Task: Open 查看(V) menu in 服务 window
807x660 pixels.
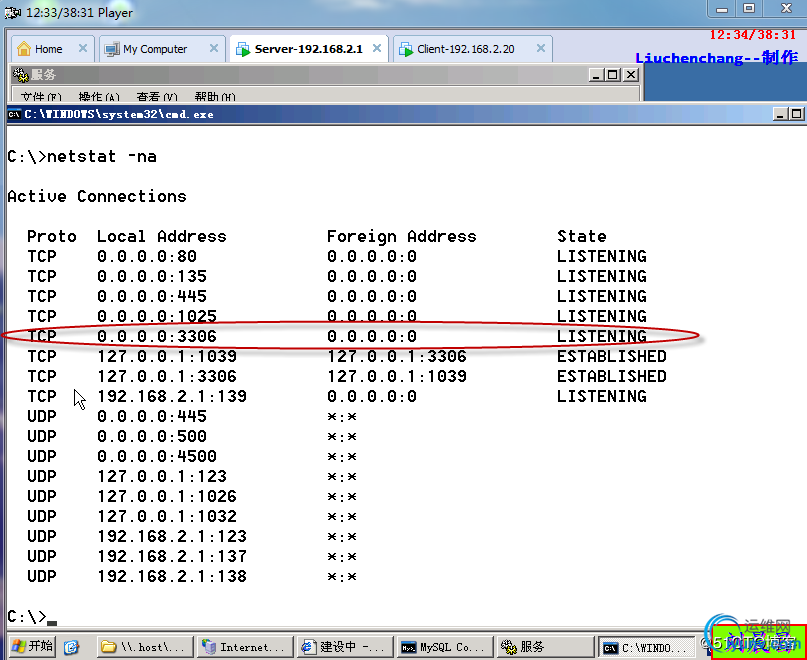Action: (x=157, y=97)
